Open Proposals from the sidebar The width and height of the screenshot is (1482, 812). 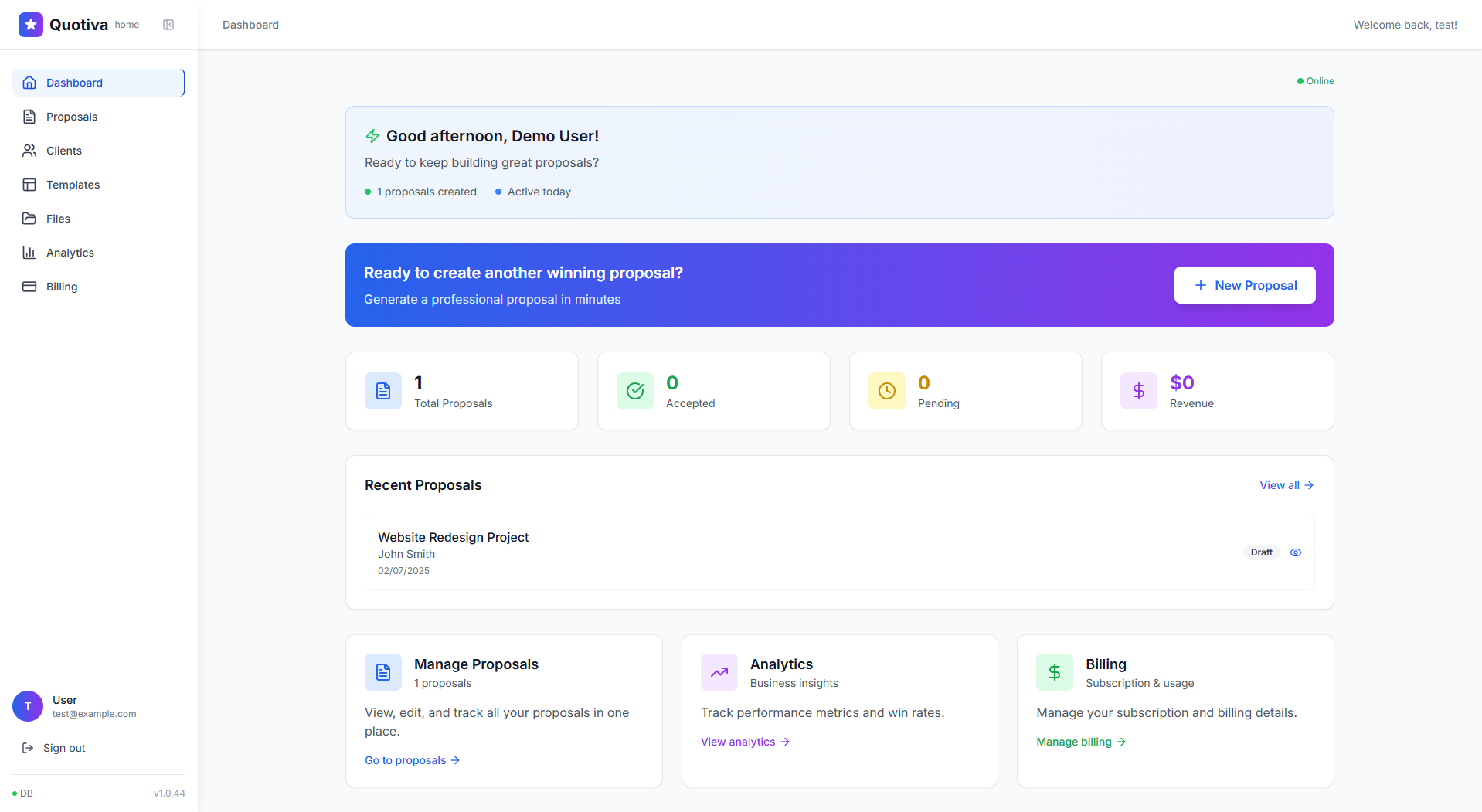(71, 116)
